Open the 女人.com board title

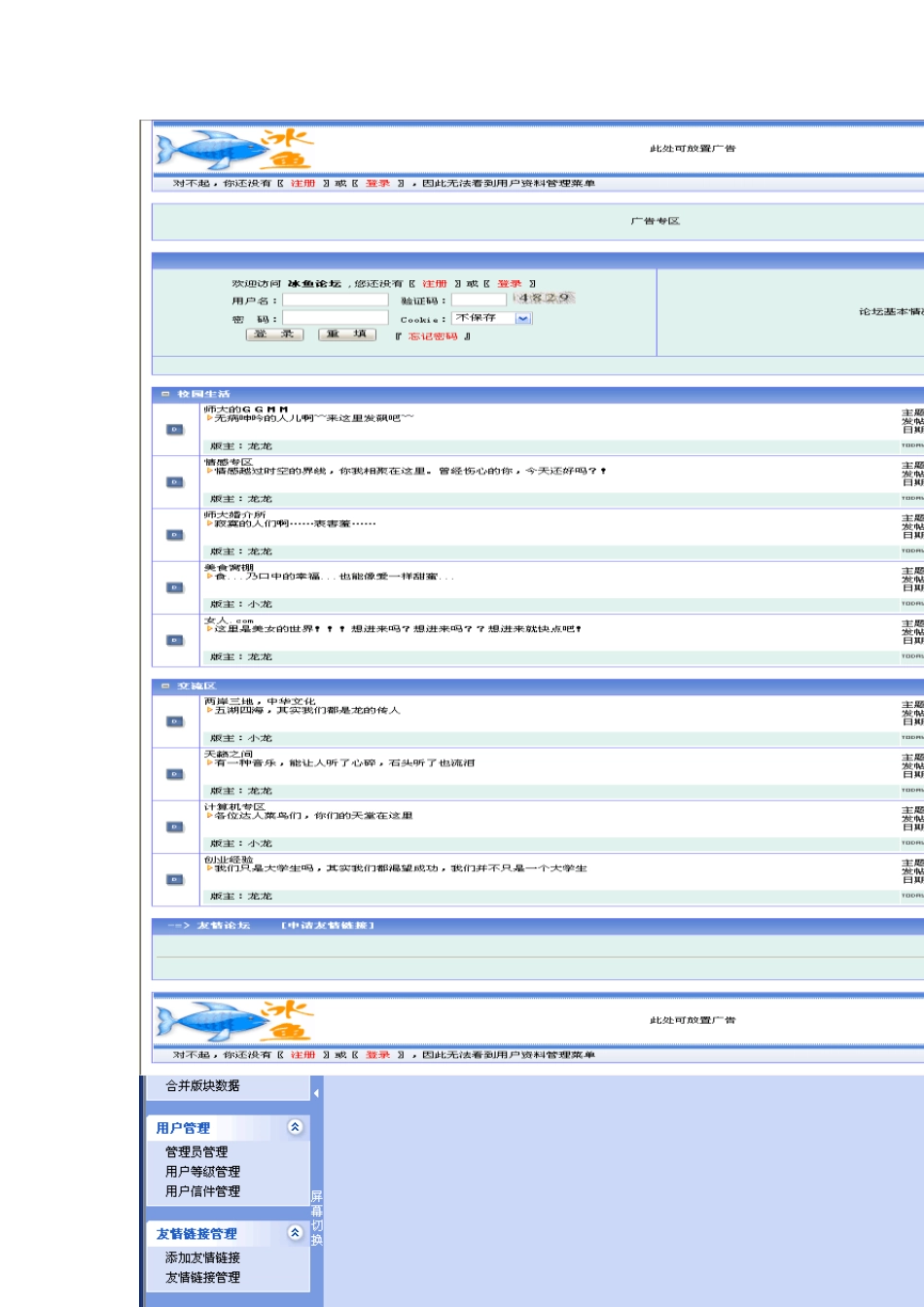pos(229,619)
